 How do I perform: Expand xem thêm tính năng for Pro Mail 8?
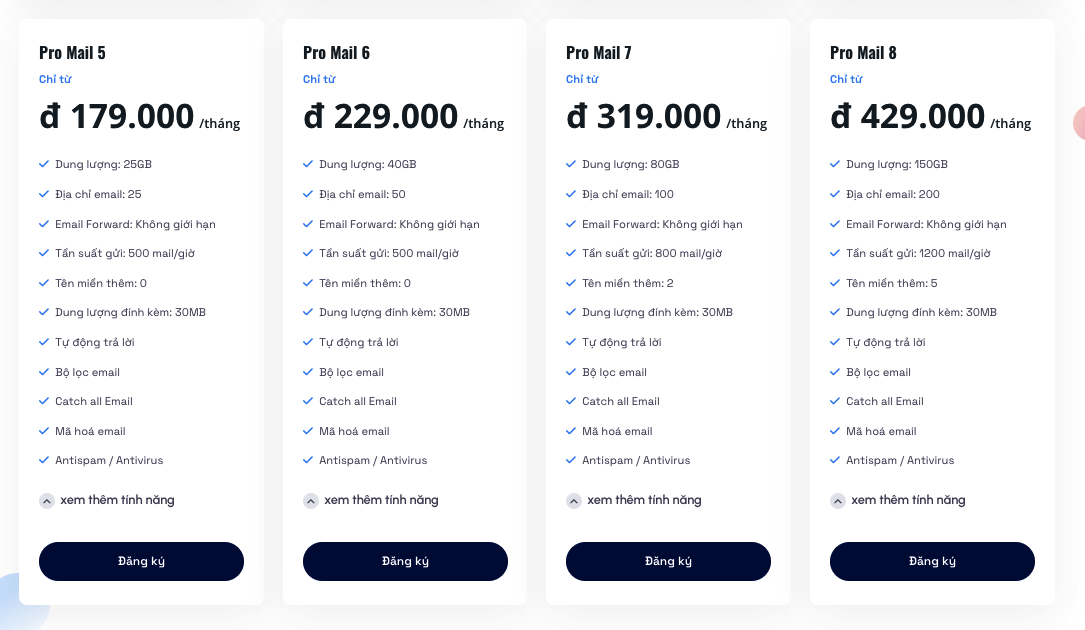[898, 500]
